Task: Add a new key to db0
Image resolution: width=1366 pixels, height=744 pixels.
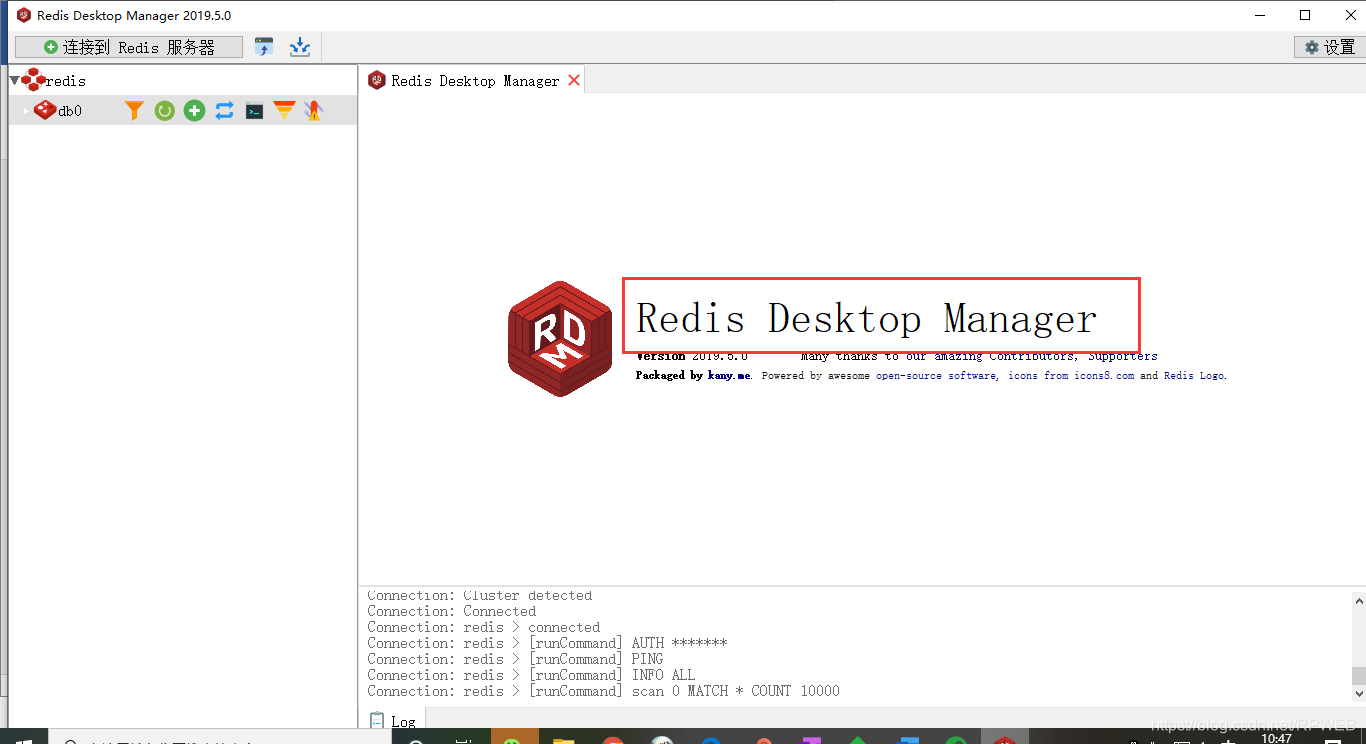Action: [194, 111]
